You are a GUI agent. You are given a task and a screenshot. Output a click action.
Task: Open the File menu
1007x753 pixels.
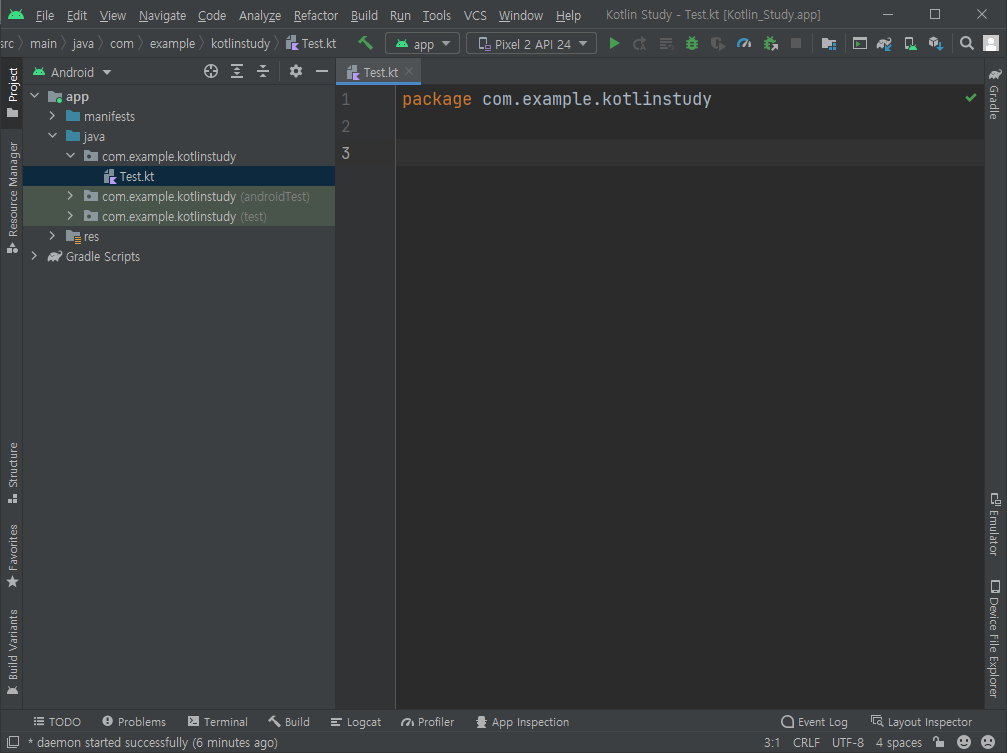44,15
